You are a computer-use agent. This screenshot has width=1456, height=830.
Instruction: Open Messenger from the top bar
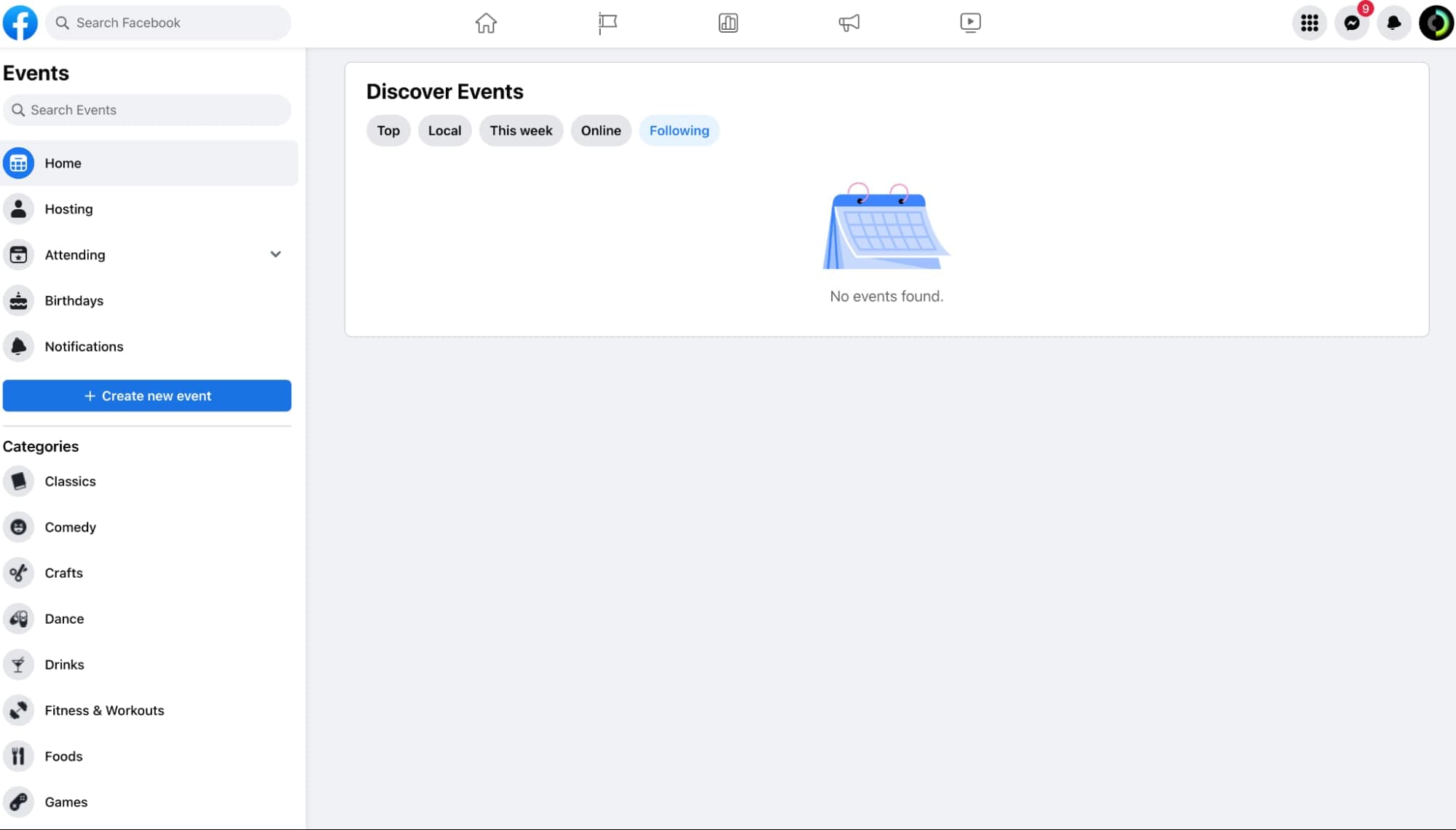pos(1352,23)
